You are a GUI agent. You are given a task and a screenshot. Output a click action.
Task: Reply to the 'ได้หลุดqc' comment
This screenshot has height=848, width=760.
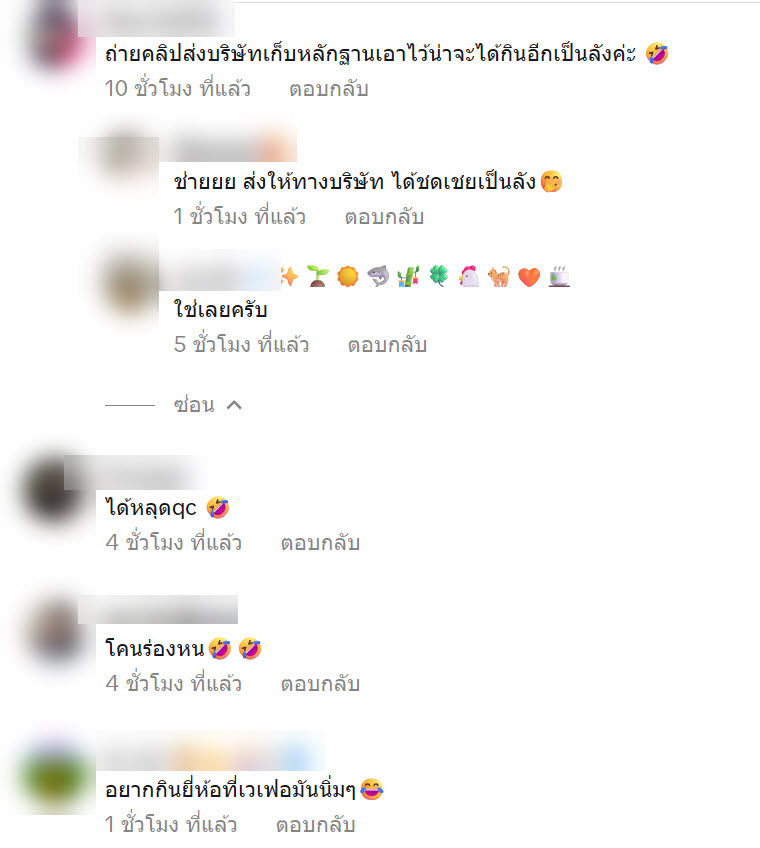(x=320, y=543)
